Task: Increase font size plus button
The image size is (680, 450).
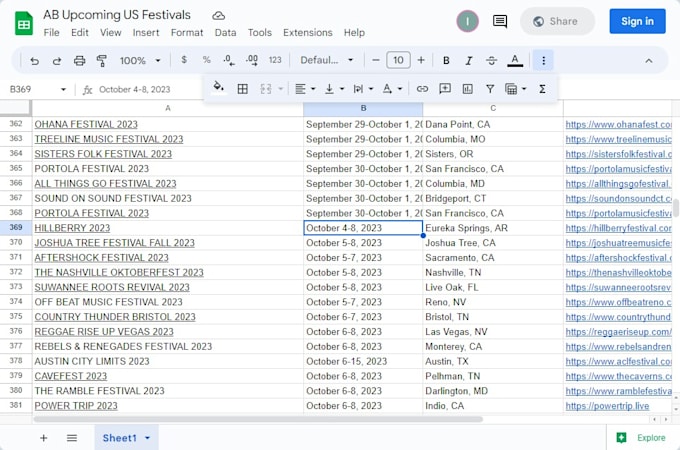Action: (x=421, y=60)
